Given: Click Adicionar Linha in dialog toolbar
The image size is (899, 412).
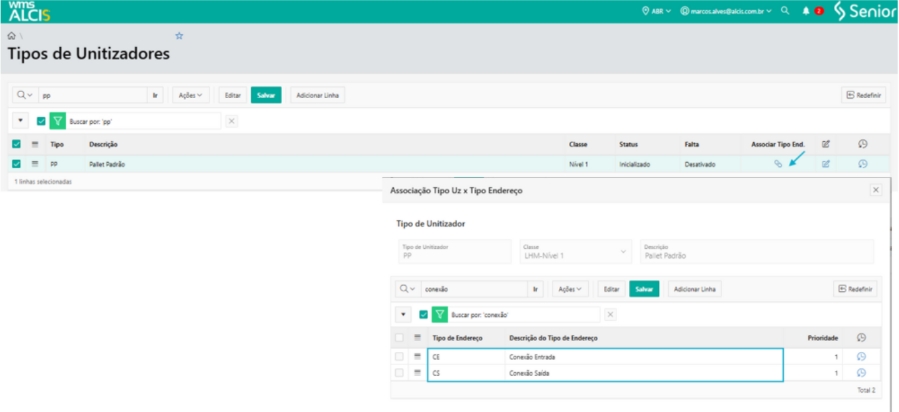Looking at the screenshot, I should [695, 289].
